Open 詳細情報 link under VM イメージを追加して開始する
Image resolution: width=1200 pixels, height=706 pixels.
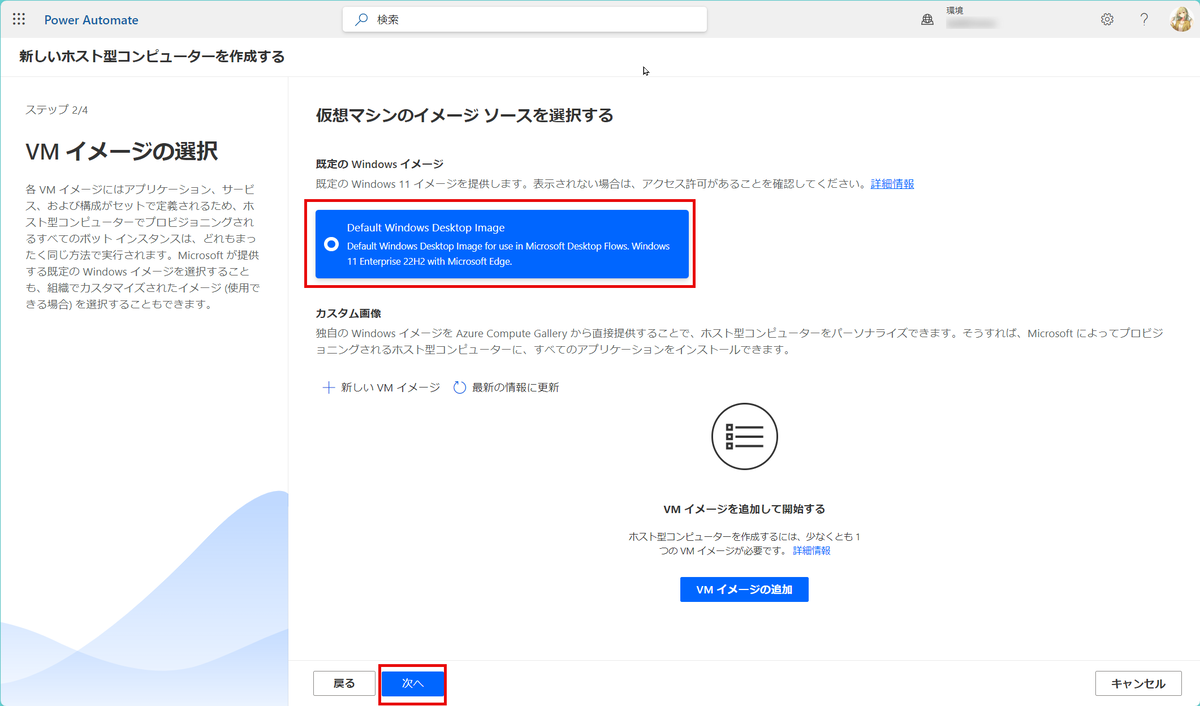811,551
